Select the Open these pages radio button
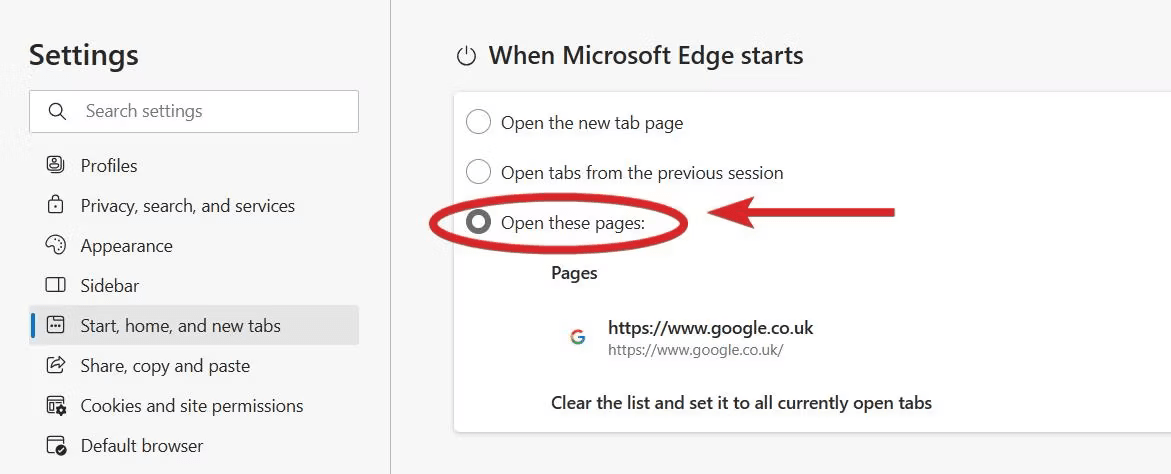The width and height of the screenshot is (1171, 474). point(478,222)
